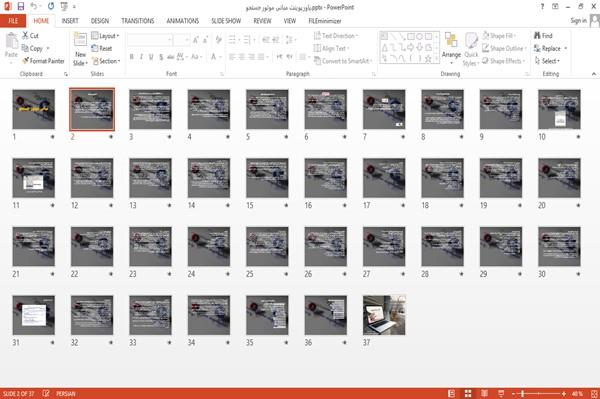Select slide 20 thumbnail
600x399 pixels.
pyautogui.click(x=559, y=178)
